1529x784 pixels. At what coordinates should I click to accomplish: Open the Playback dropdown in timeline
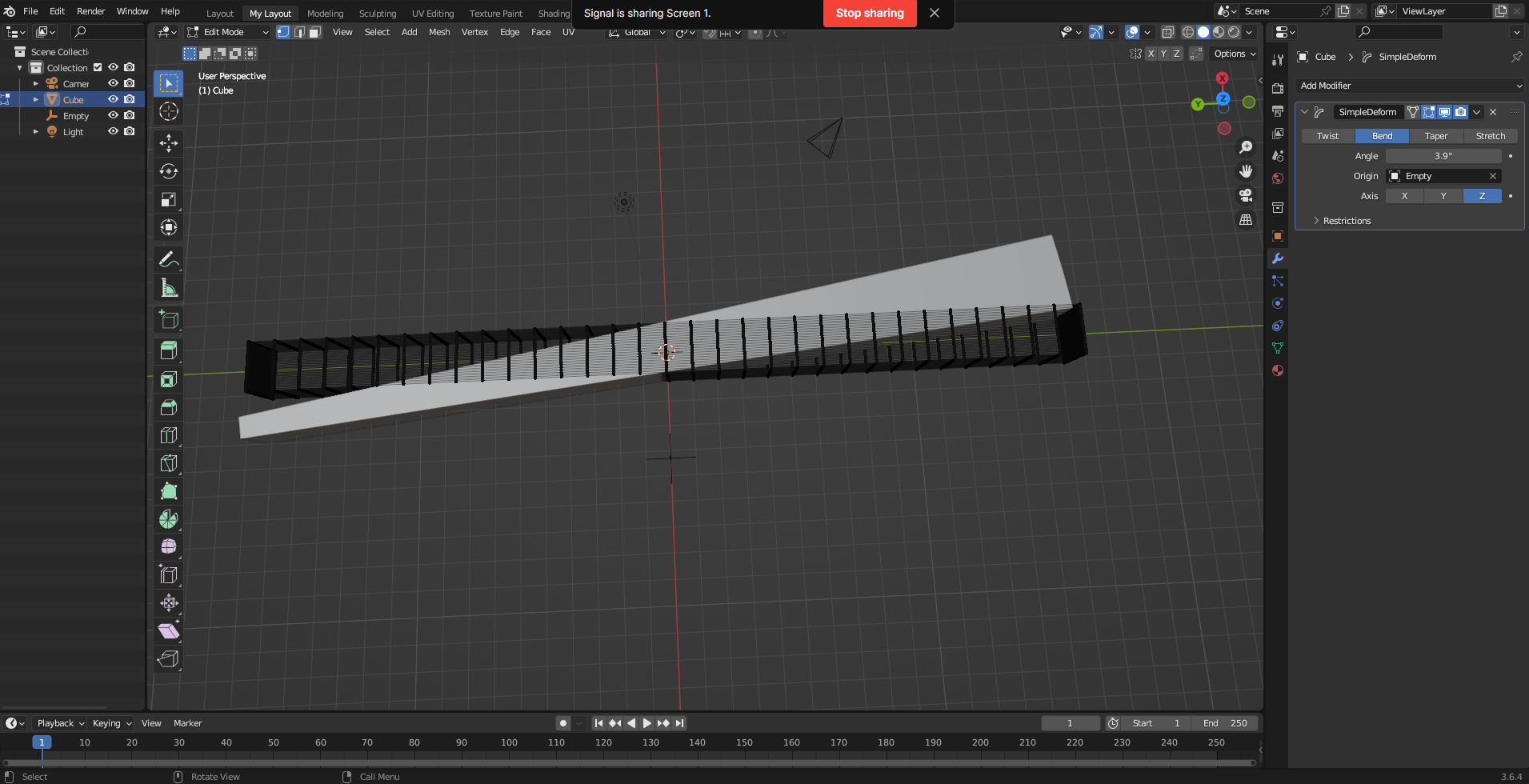60,723
